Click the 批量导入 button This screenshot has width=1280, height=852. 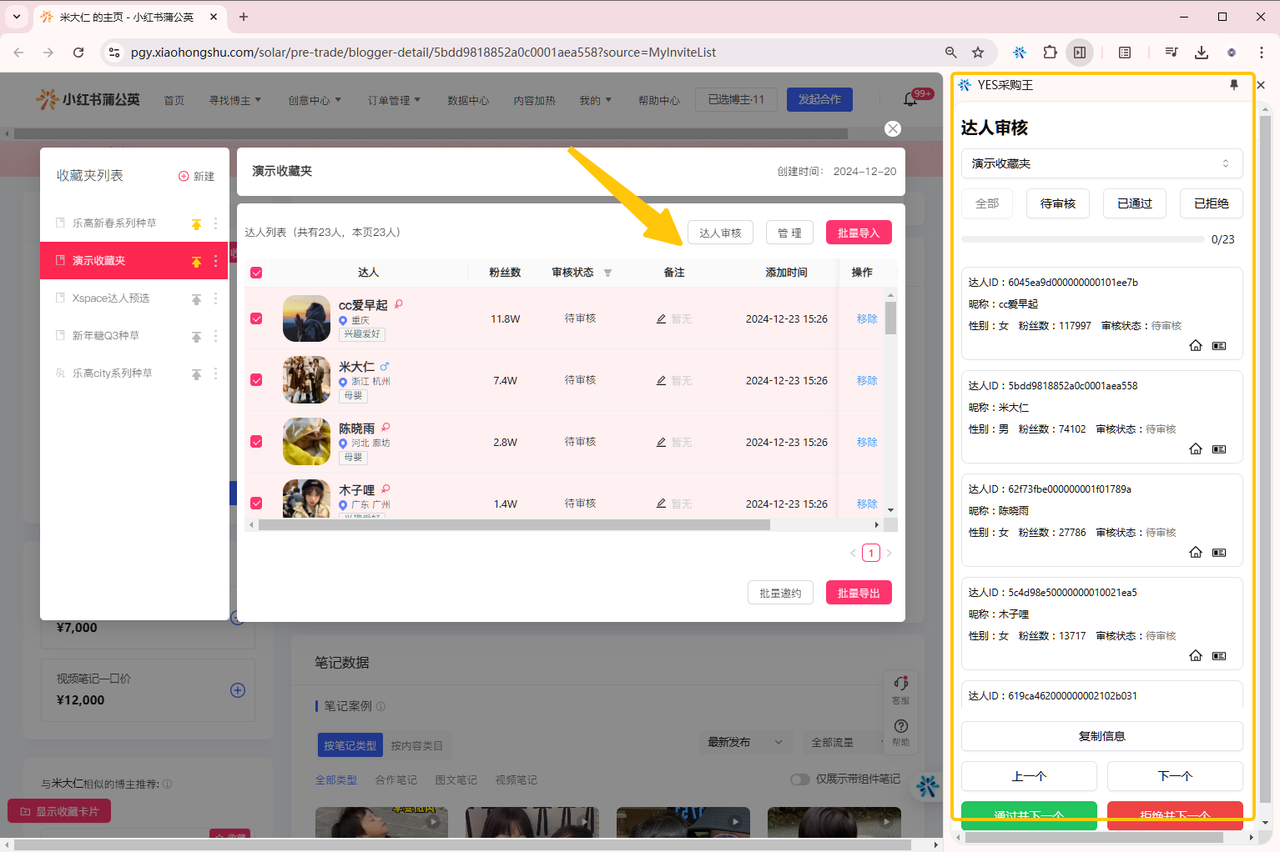[x=858, y=233]
